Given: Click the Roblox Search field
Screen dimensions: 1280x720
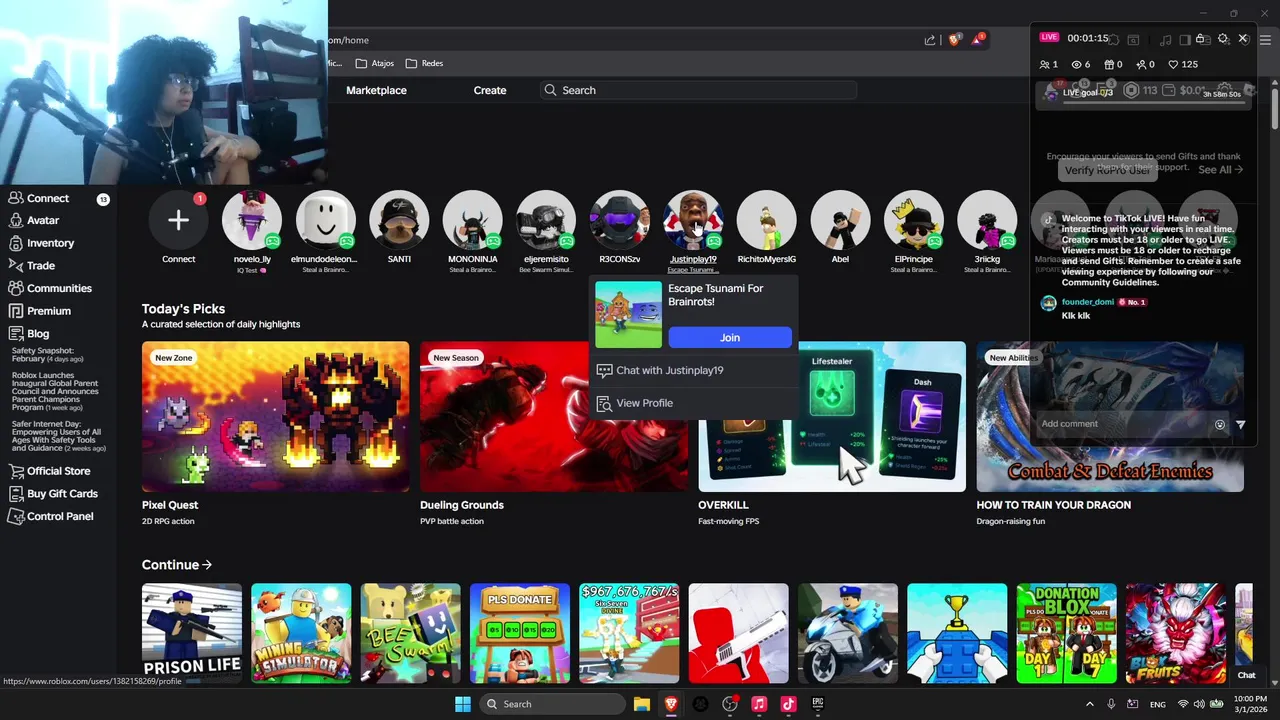Looking at the screenshot, I should [x=698, y=90].
